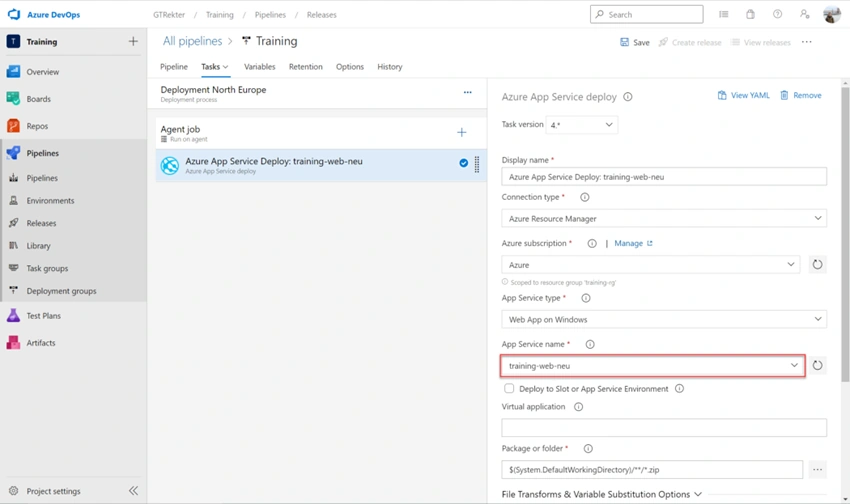Save the pipeline
The width and height of the screenshot is (850, 504).
pyautogui.click(x=635, y=42)
